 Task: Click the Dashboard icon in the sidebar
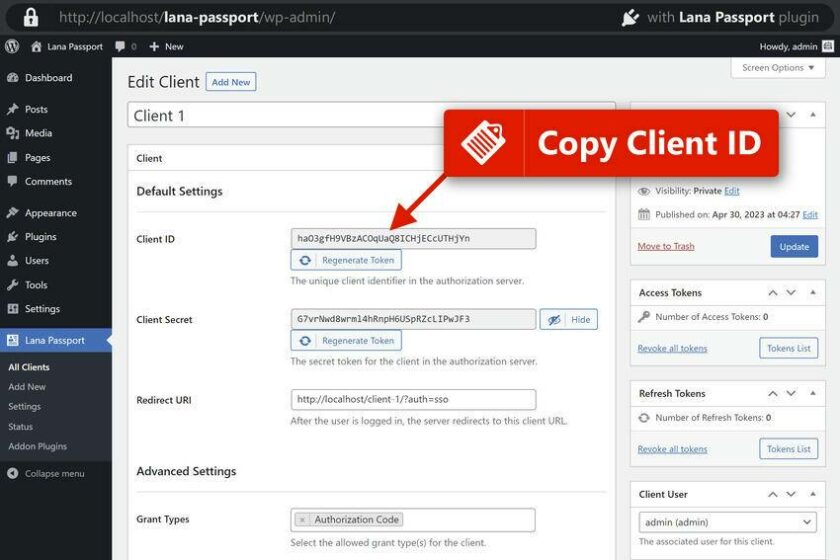pos(12,78)
